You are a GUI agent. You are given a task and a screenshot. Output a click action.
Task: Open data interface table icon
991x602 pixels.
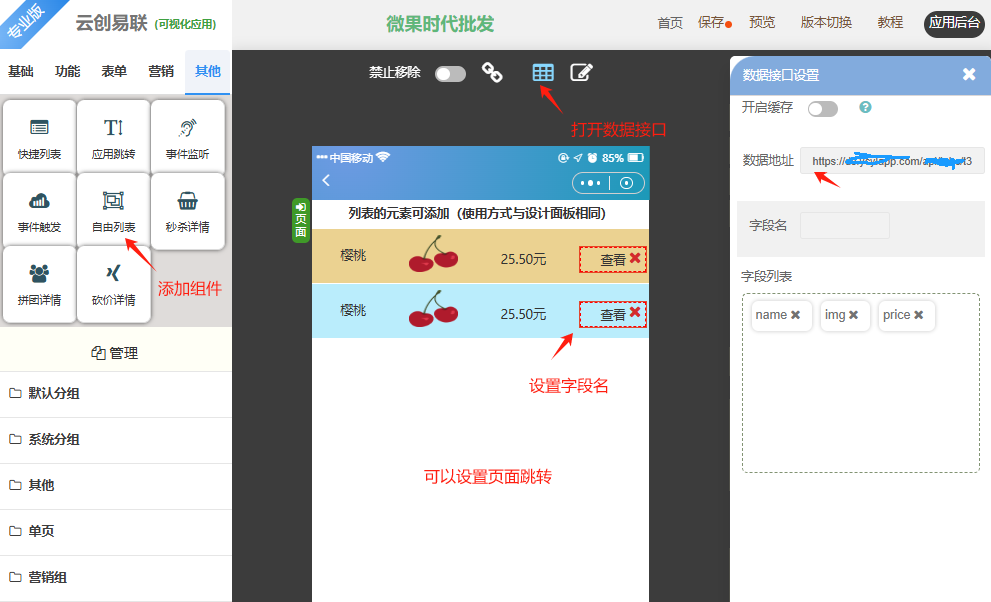542,72
